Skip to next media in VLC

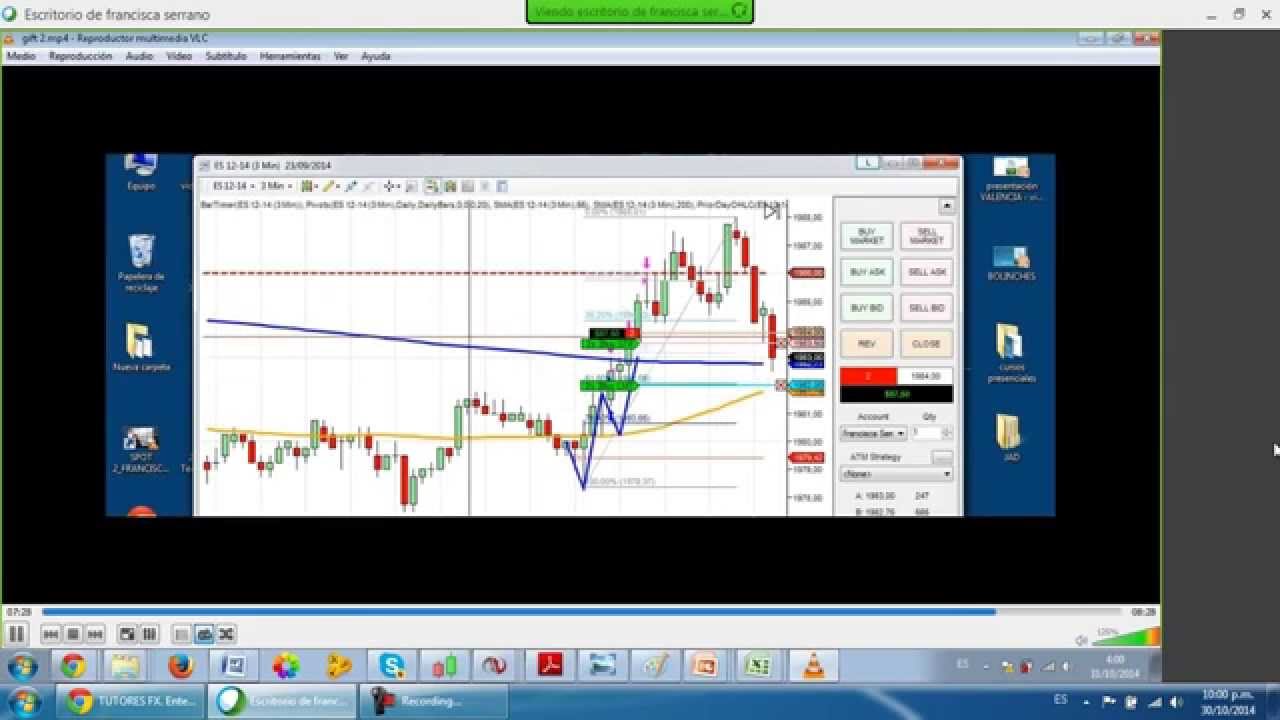(95, 634)
